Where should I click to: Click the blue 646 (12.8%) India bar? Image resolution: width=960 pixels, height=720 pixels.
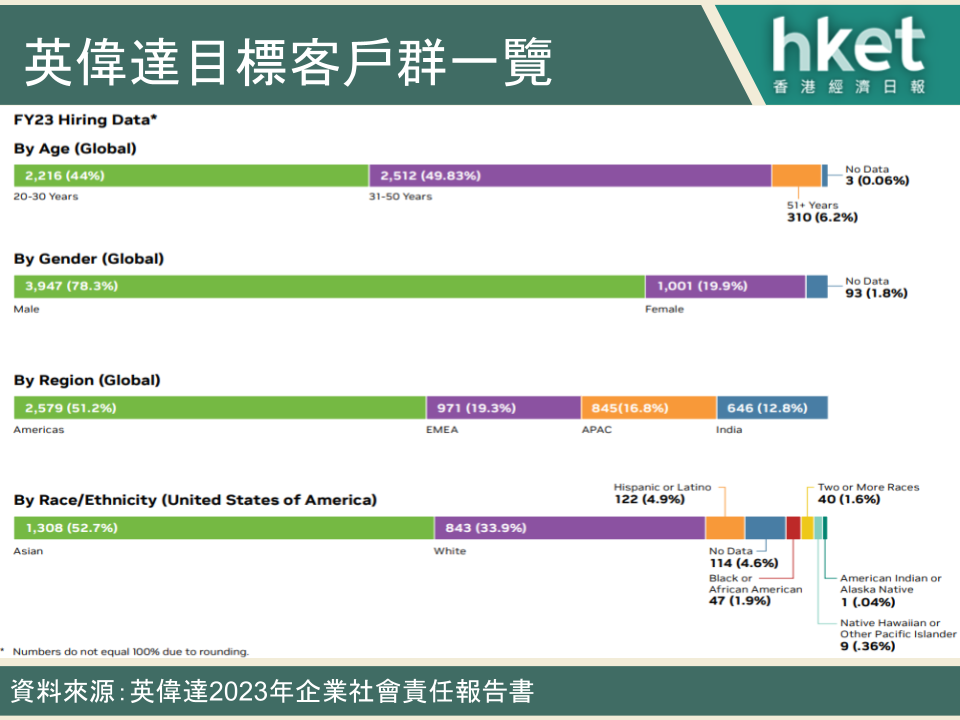[772, 408]
